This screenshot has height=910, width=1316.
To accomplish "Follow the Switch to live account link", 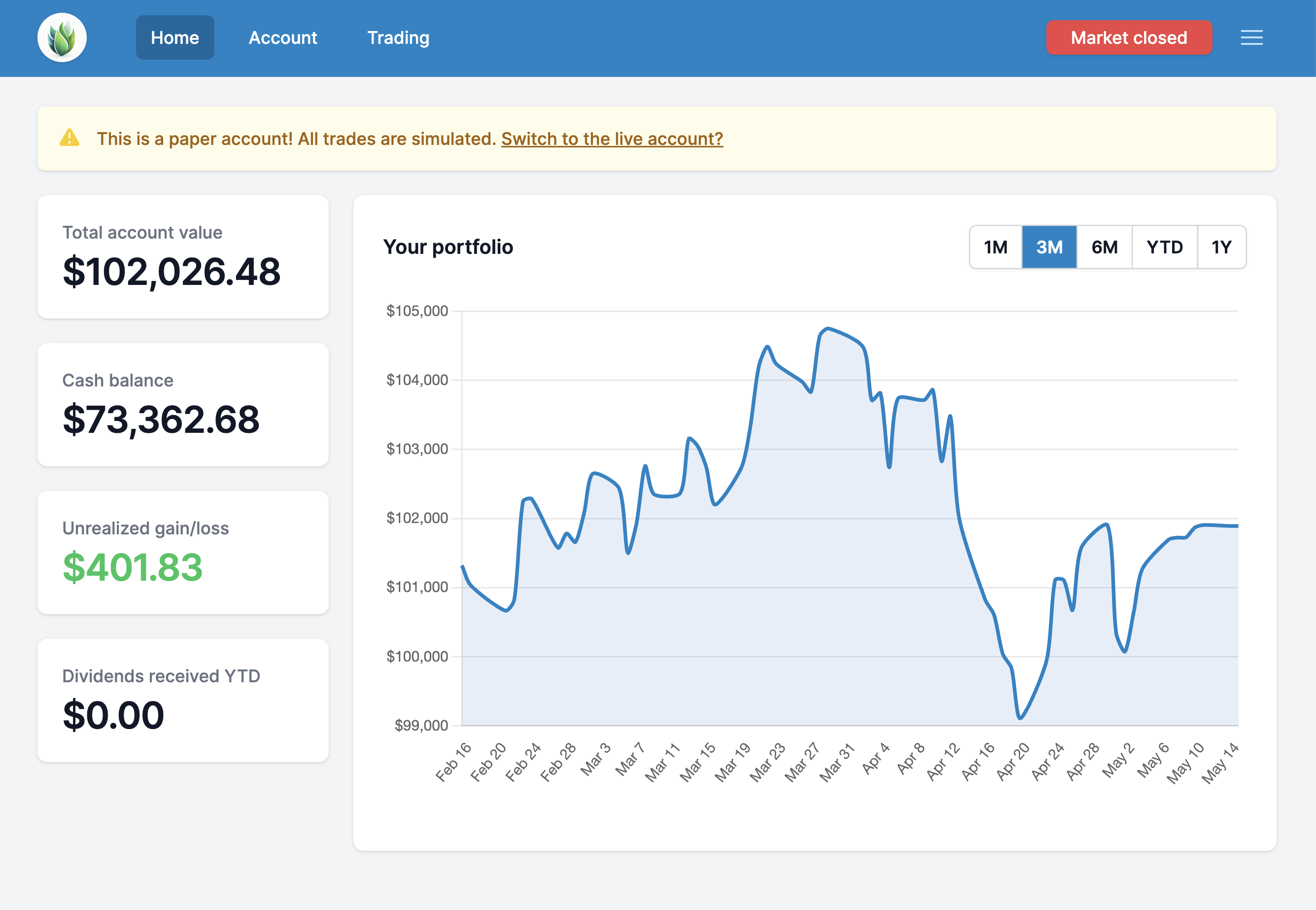I will (x=612, y=139).
